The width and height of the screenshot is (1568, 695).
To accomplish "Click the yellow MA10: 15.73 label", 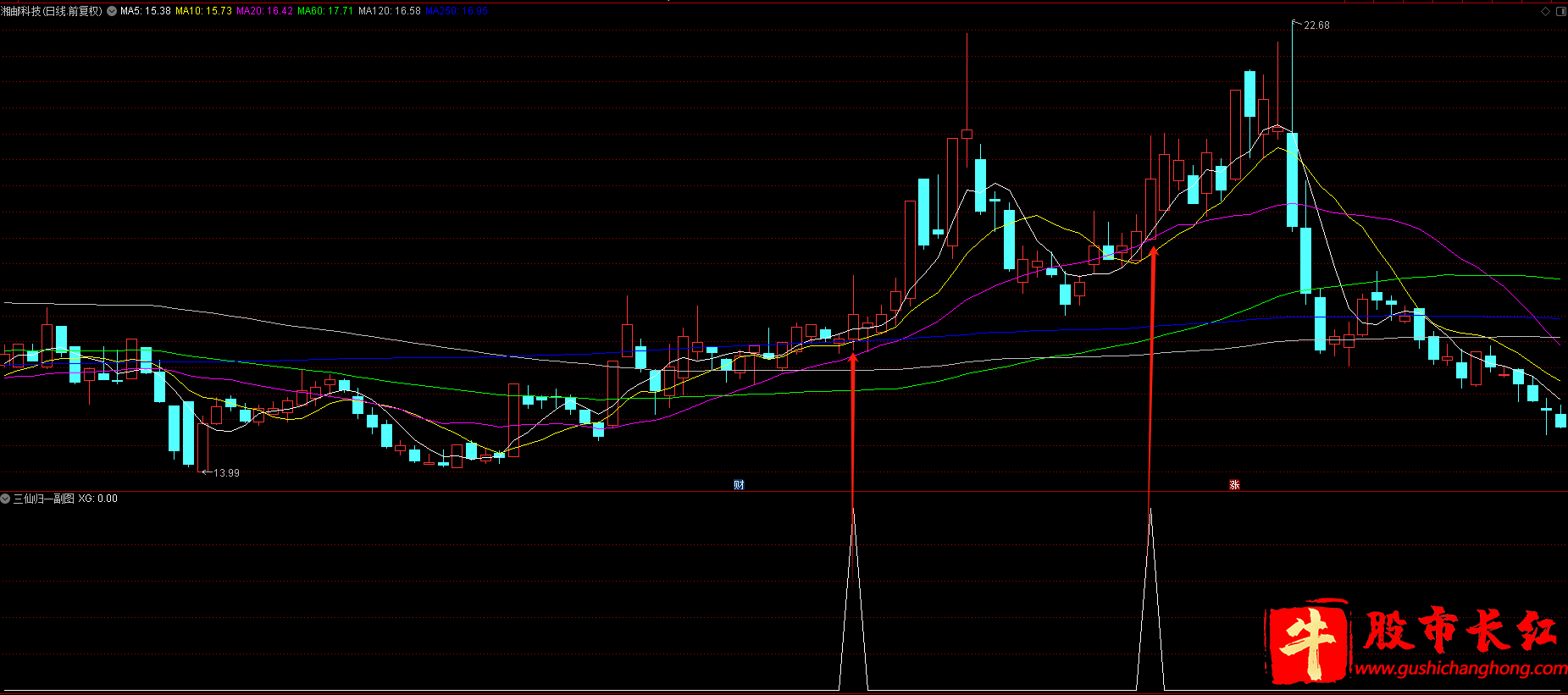I will pos(203,11).
